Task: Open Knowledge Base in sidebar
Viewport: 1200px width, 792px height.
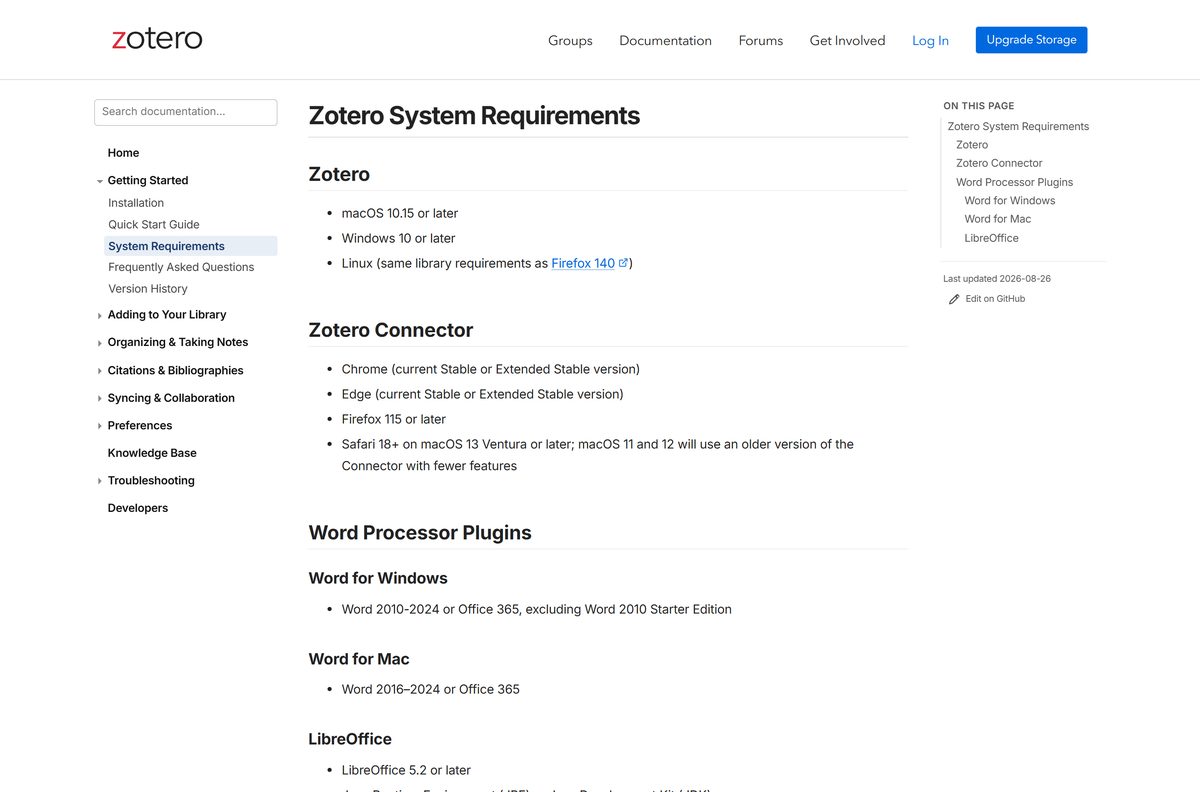Action: [x=152, y=453]
